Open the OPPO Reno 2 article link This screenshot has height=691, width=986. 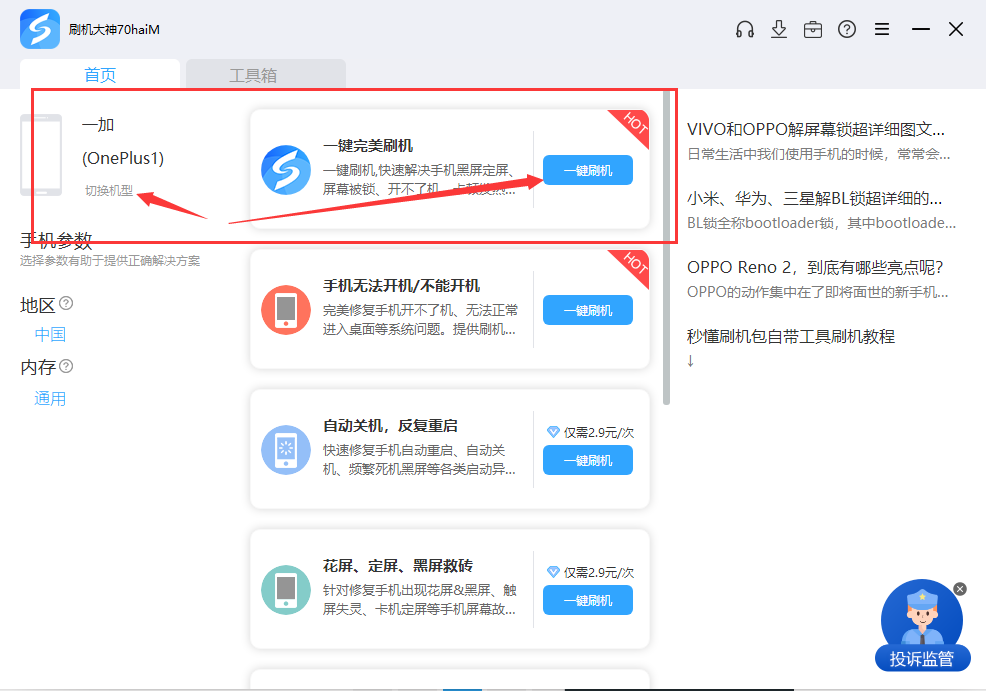(815, 267)
